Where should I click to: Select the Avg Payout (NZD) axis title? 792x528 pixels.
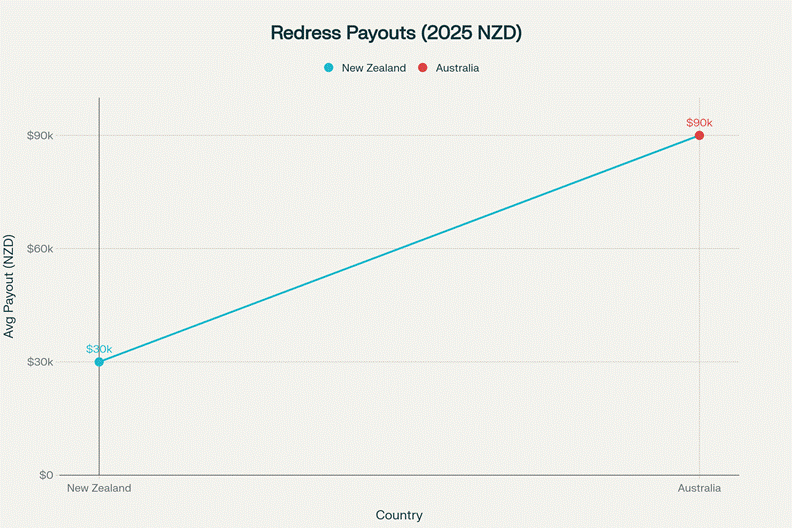tap(10, 285)
